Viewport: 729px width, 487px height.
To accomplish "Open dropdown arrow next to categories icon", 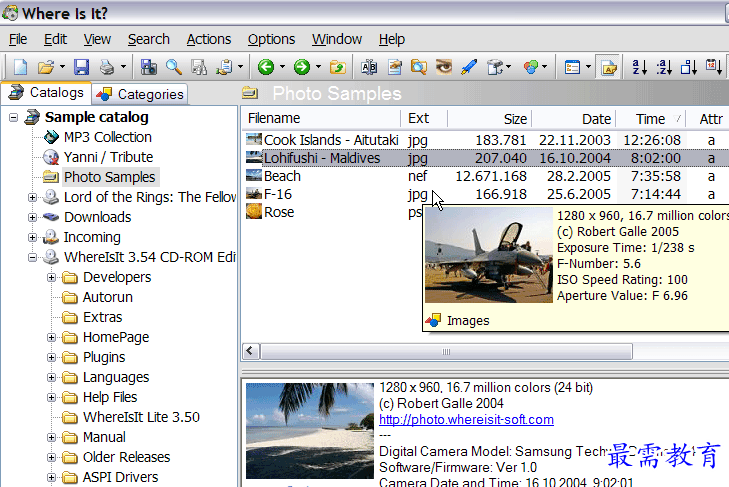I will pos(544,67).
